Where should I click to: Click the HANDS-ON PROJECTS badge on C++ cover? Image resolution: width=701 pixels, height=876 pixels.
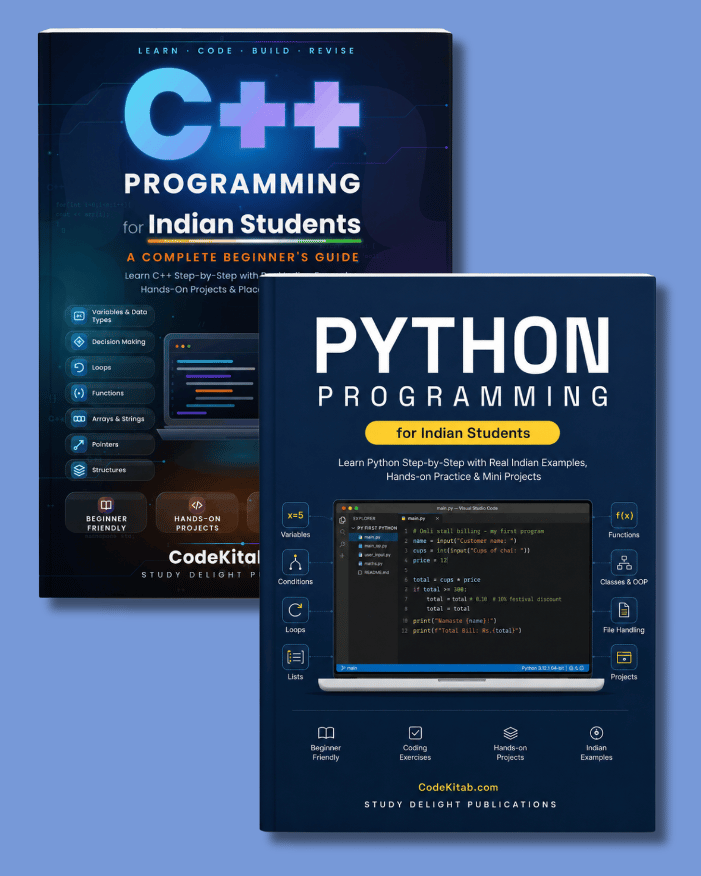tap(197, 512)
